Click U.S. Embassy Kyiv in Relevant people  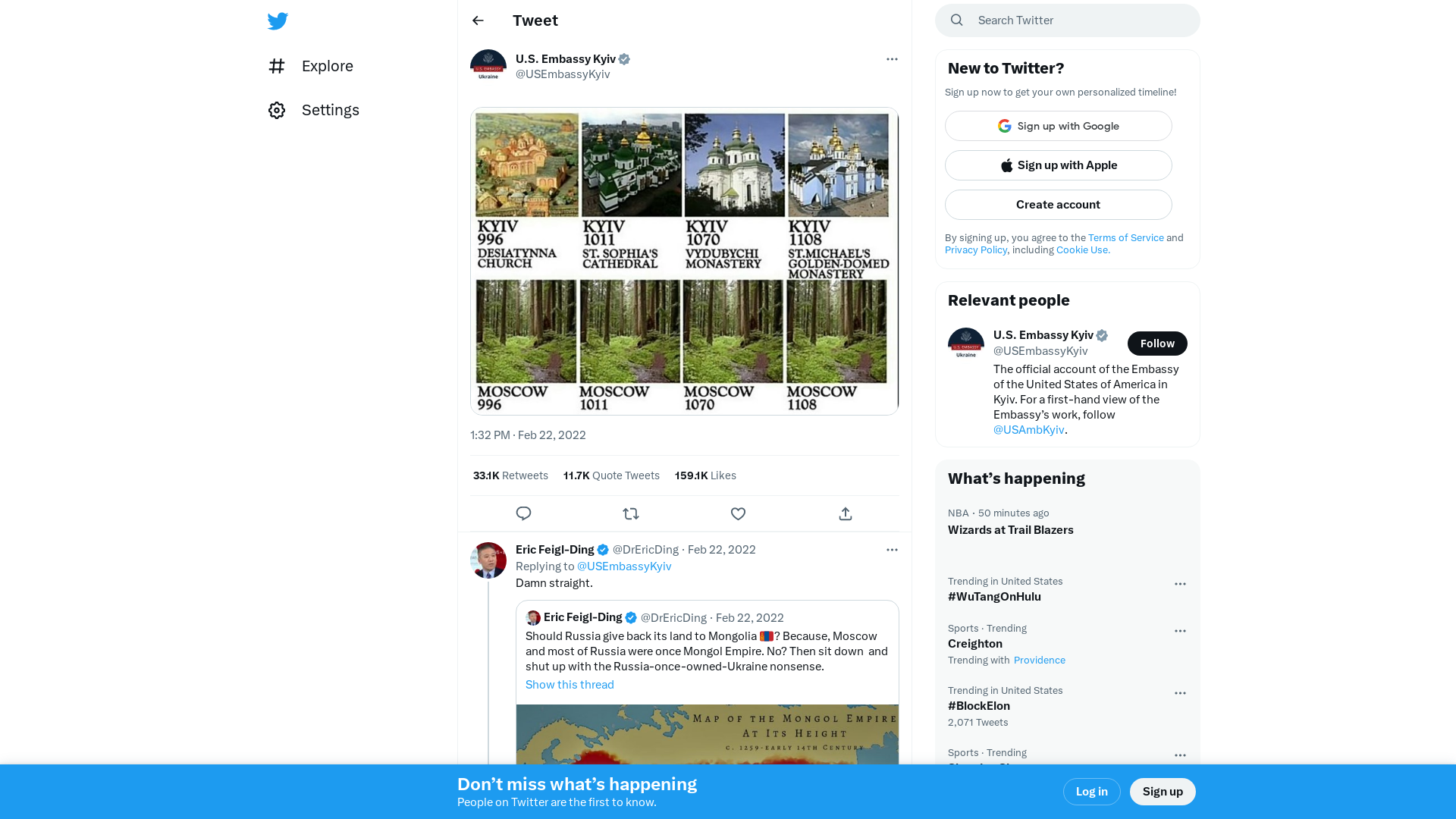coord(1043,334)
